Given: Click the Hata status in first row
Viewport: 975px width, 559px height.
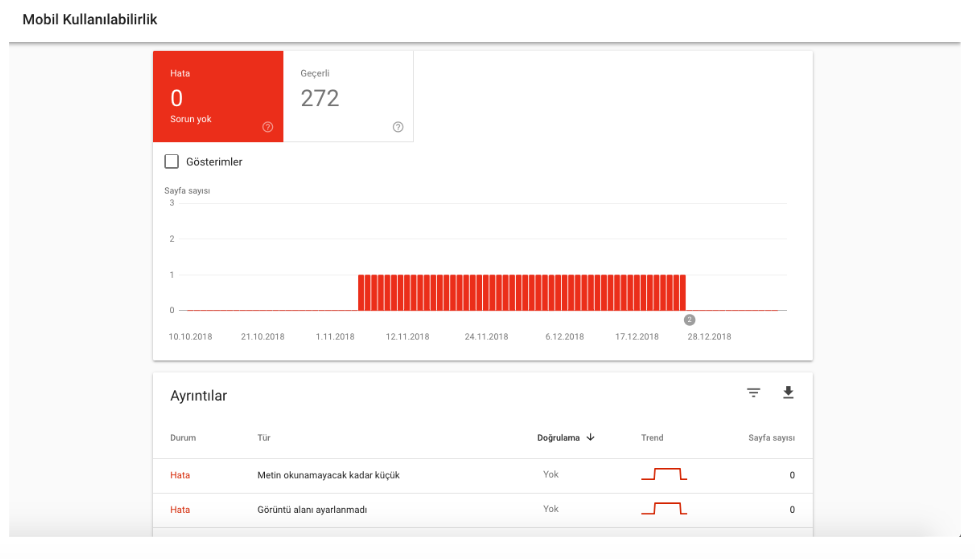Looking at the screenshot, I should tap(180, 475).
